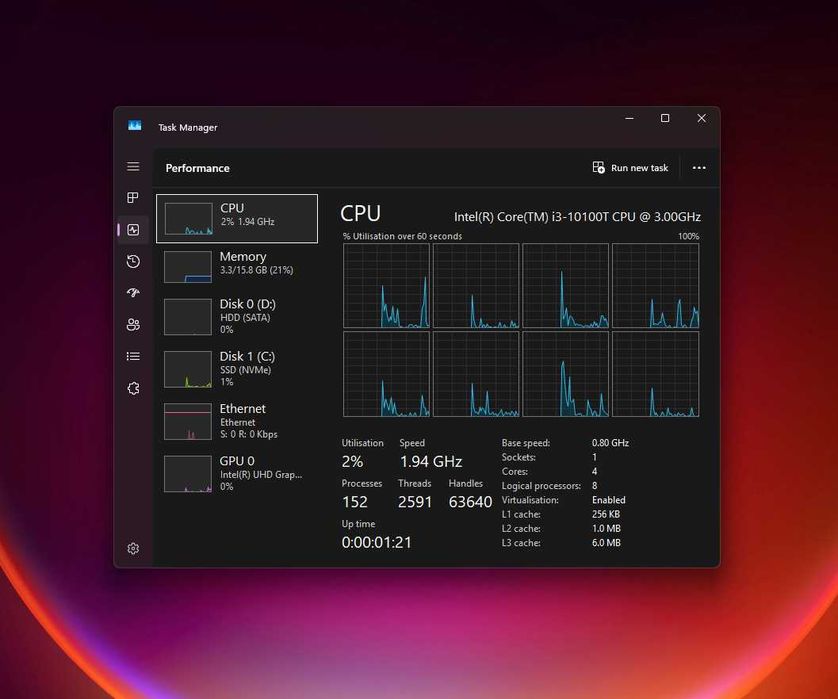The image size is (838, 699).
Task: Select the GPU 0 entry
Action: click(x=237, y=473)
